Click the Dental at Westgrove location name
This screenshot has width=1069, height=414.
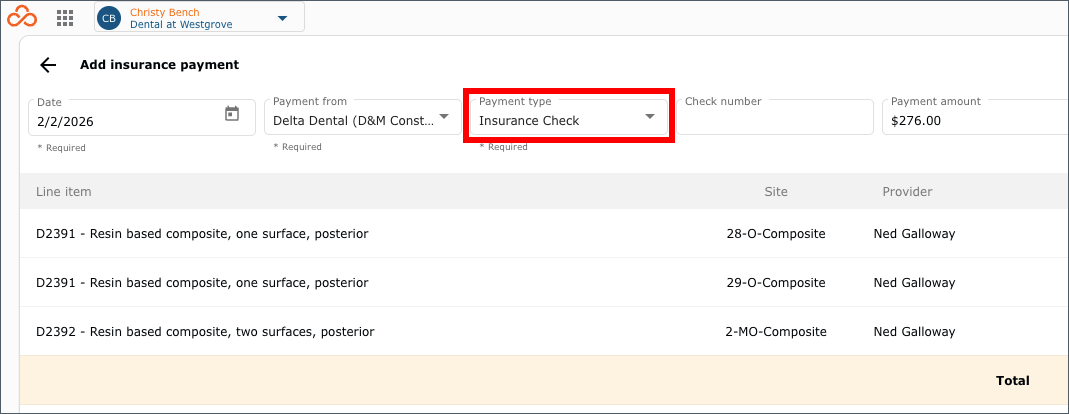[x=181, y=25]
